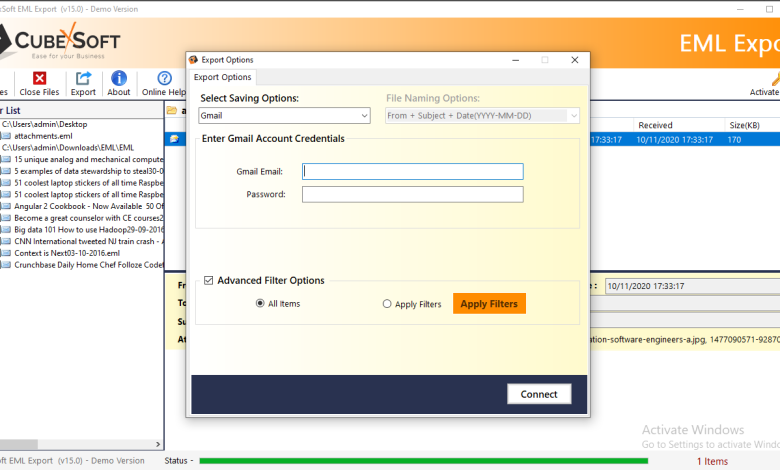The width and height of the screenshot is (780, 470).
Task: Click envelope icon in selected message row
Action: pyautogui.click(x=175, y=139)
